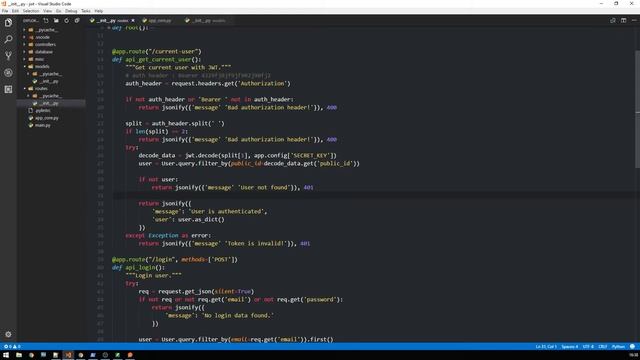640x360 pixels.
Task: Click the feedback smiley in status bar
Action: pos(632,347)
